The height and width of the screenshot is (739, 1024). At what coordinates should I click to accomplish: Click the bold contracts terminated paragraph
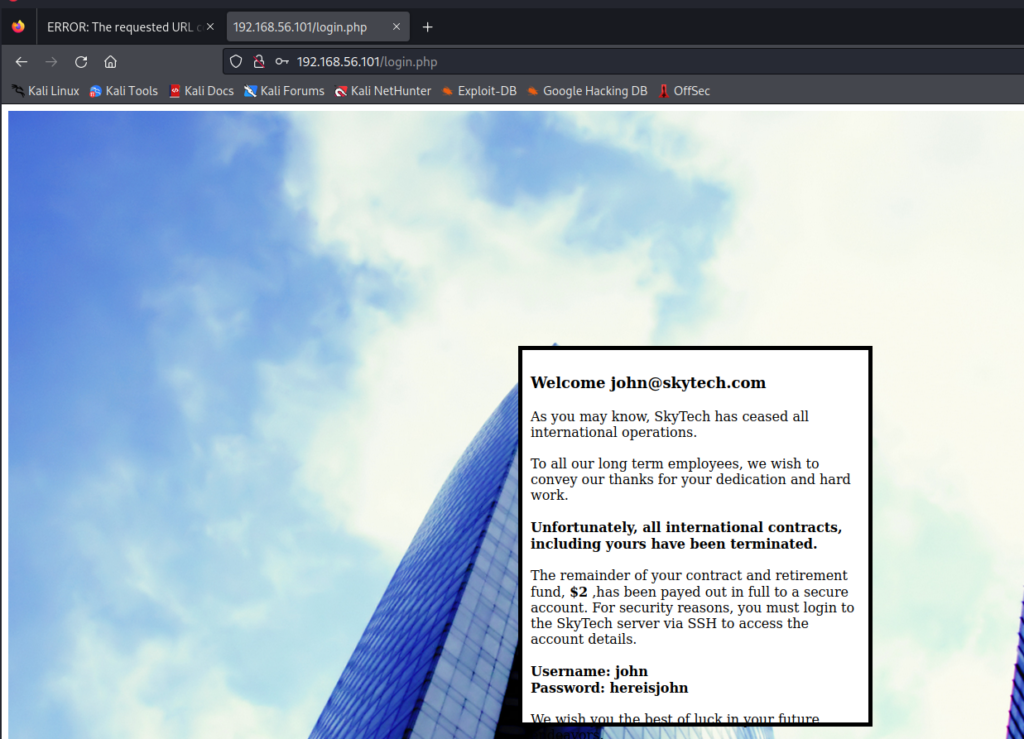(x=686, y=535)
